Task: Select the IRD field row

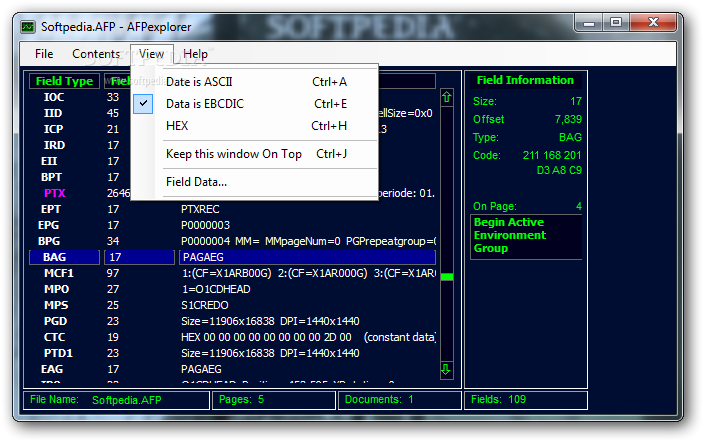Action: [232, 145]
